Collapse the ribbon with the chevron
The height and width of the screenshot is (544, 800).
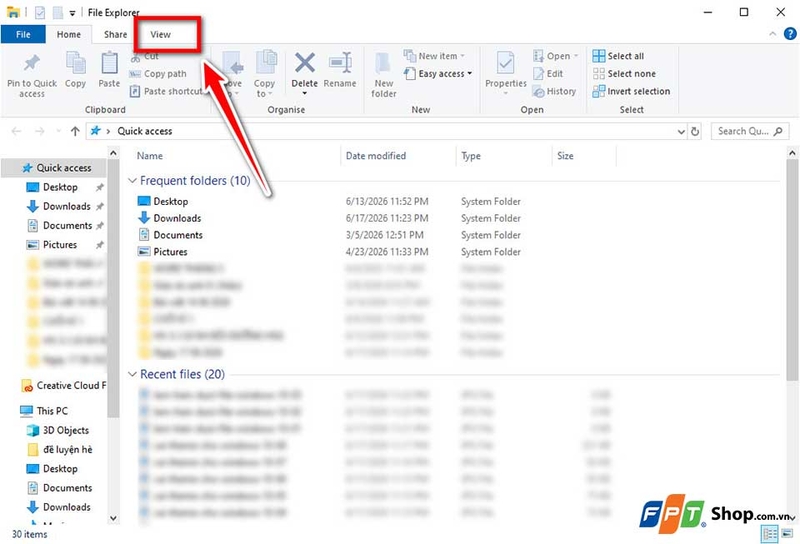(772, 34)
